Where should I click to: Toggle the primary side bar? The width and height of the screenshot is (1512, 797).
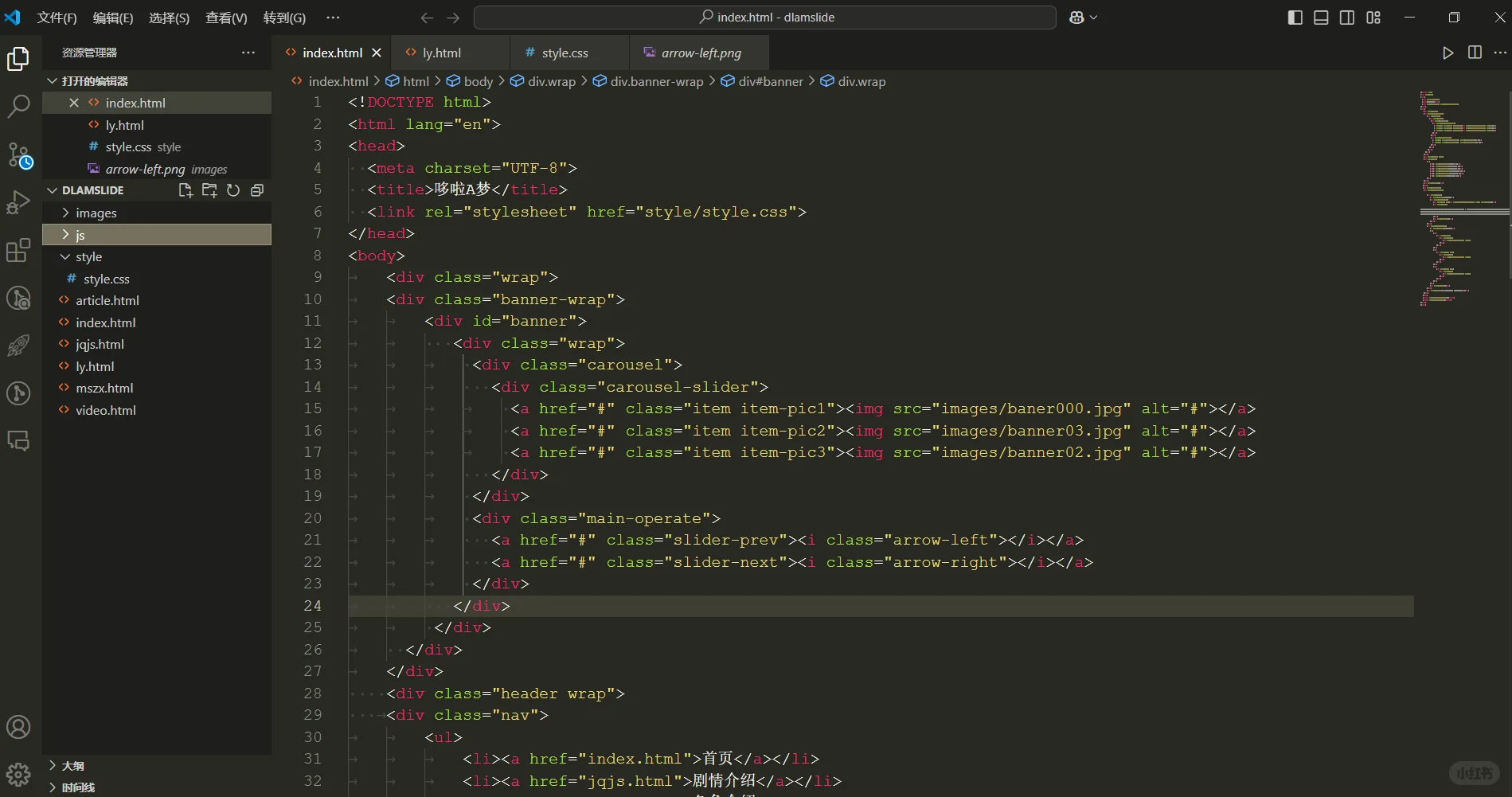(1295, 18)
